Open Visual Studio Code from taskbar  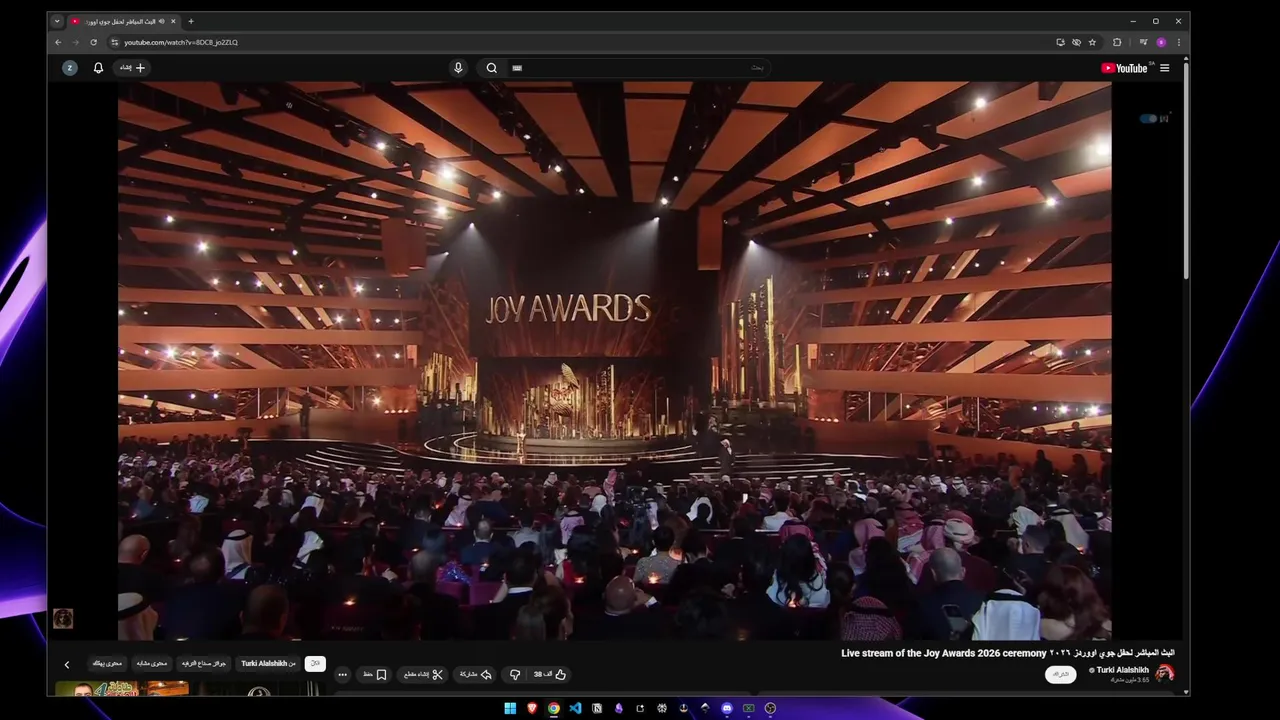pos(575,708)
